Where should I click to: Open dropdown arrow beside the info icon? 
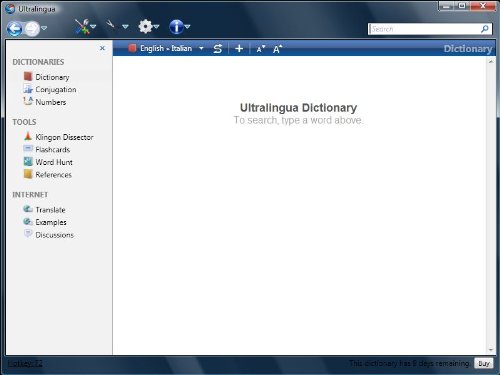188,26
